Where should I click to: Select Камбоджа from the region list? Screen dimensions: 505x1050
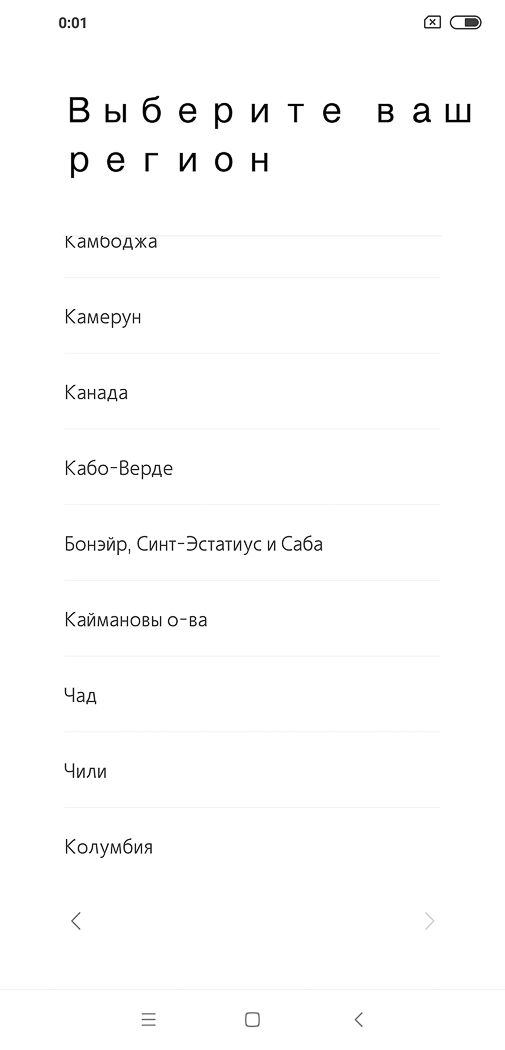tap(252, 256)
